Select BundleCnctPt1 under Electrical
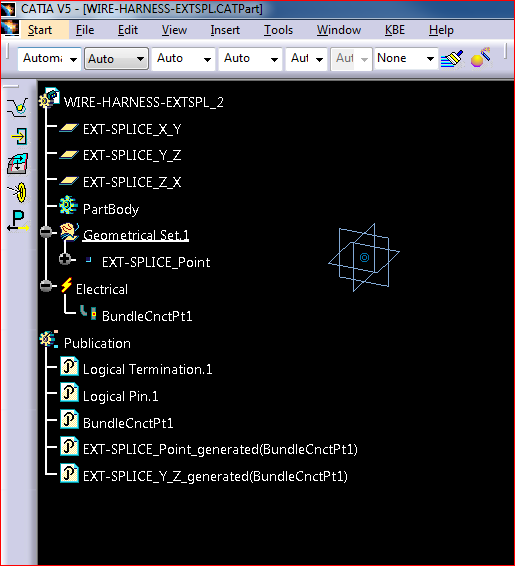Screen dimensions: 515x566 pyautogui.click(x=147, y=316)
